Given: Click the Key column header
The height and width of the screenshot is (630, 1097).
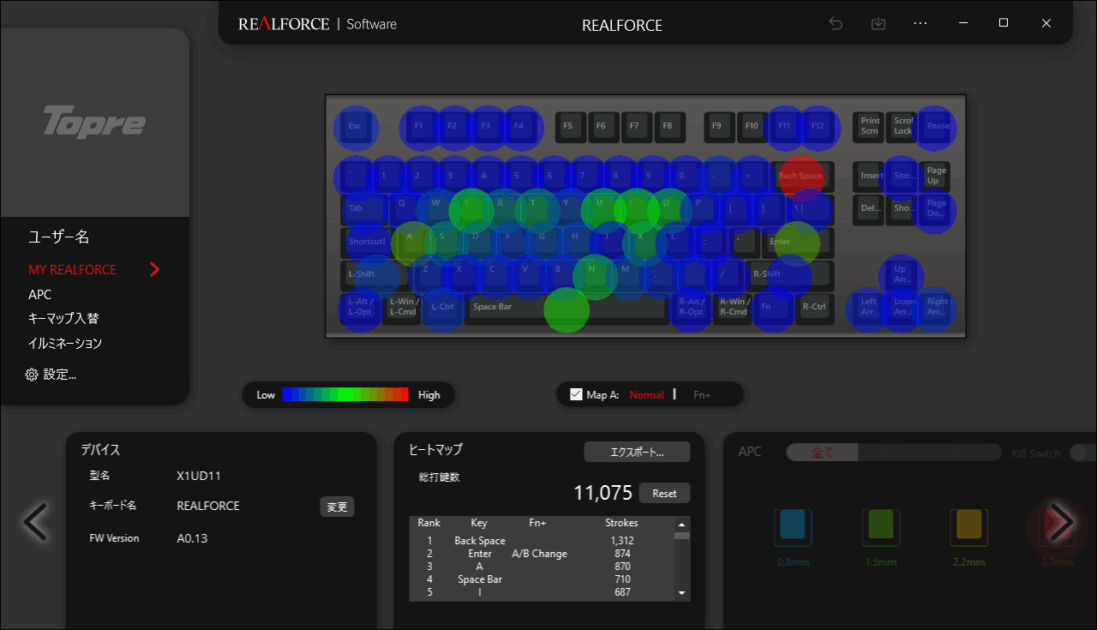Looking at the screenshot, I should click(479, 523).
